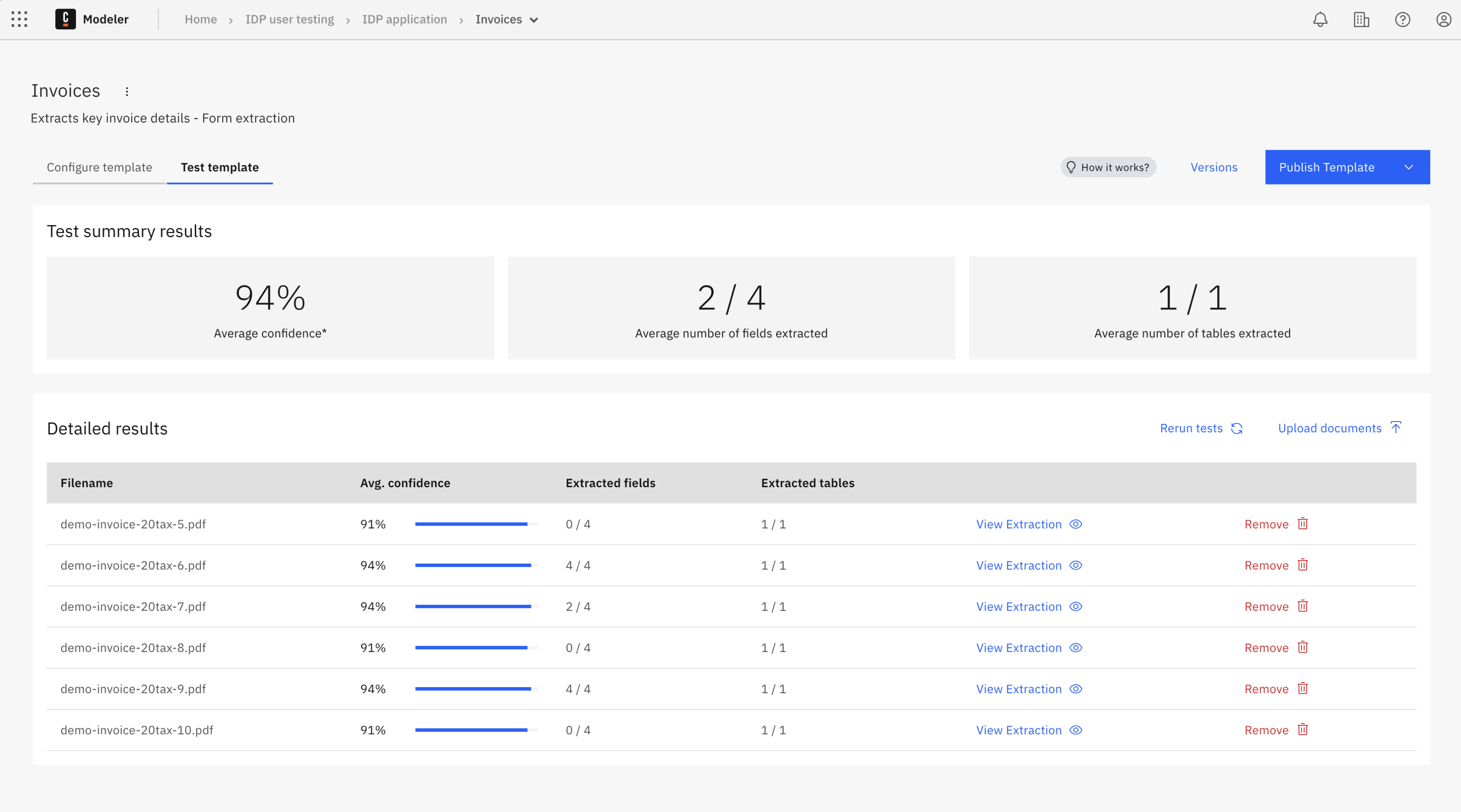Image resolution: width=1461 pixels, height=812 pixels.
Task: Open the app switcher grid icon
Action: click(19, 19)
